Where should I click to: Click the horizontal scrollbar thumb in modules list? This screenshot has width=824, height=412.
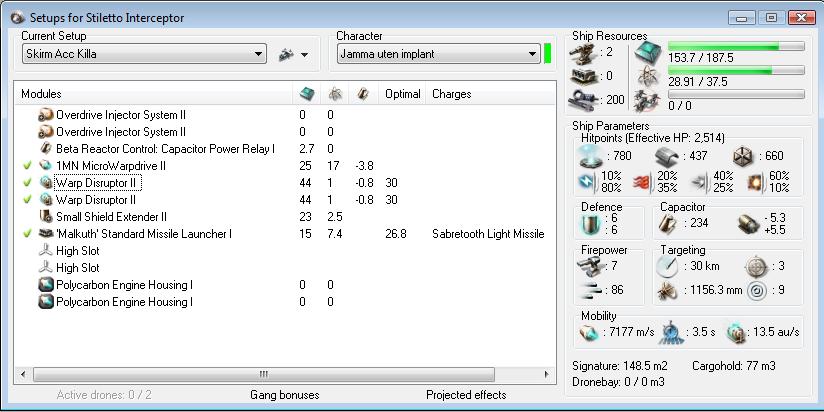[x=264, y=374]
